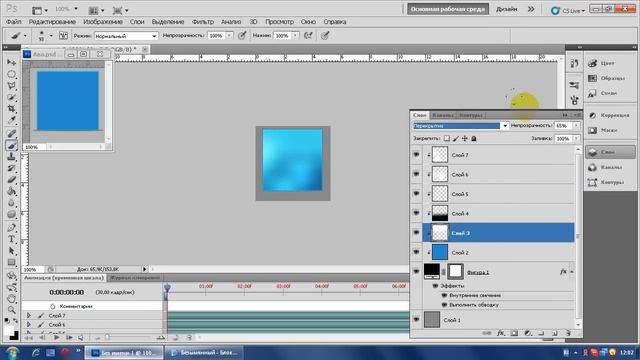
Task: Select the Healing Brush tool
Action: tap(11, 133)
